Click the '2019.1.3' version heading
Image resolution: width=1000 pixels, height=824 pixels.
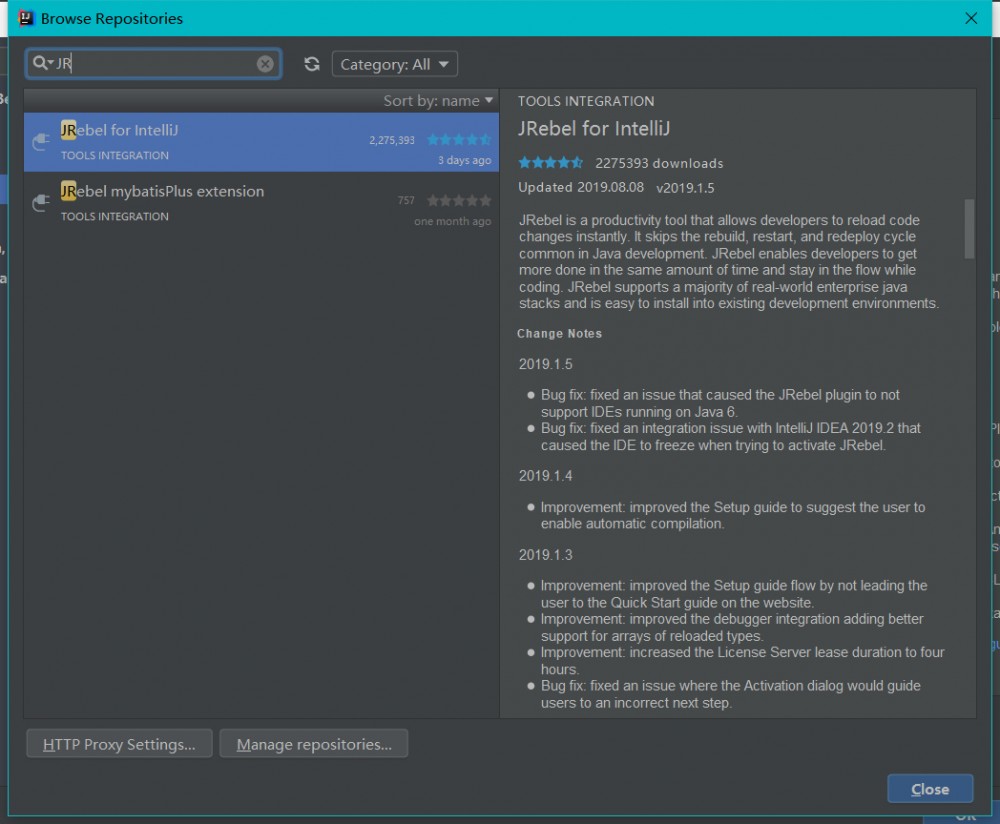(x=545, y=555)
